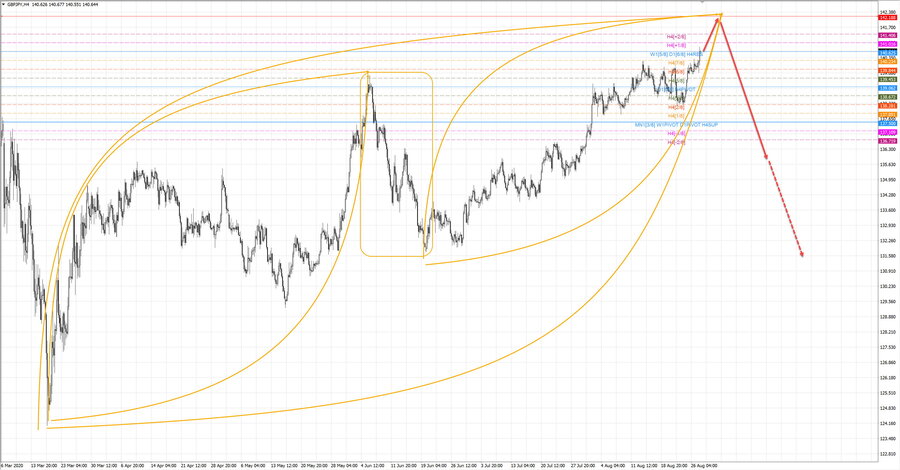
Task: Click the 124.160 price scale value
Action: click(888, 424)
